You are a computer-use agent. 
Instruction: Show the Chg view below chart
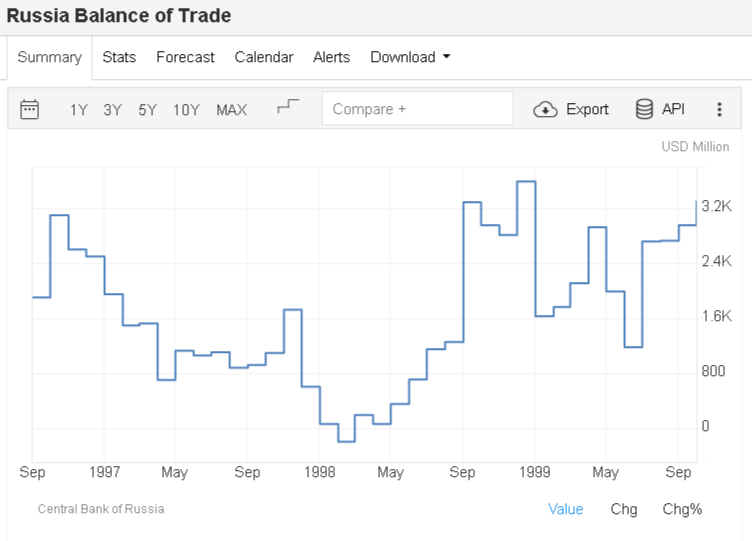(x=624, y=509)
